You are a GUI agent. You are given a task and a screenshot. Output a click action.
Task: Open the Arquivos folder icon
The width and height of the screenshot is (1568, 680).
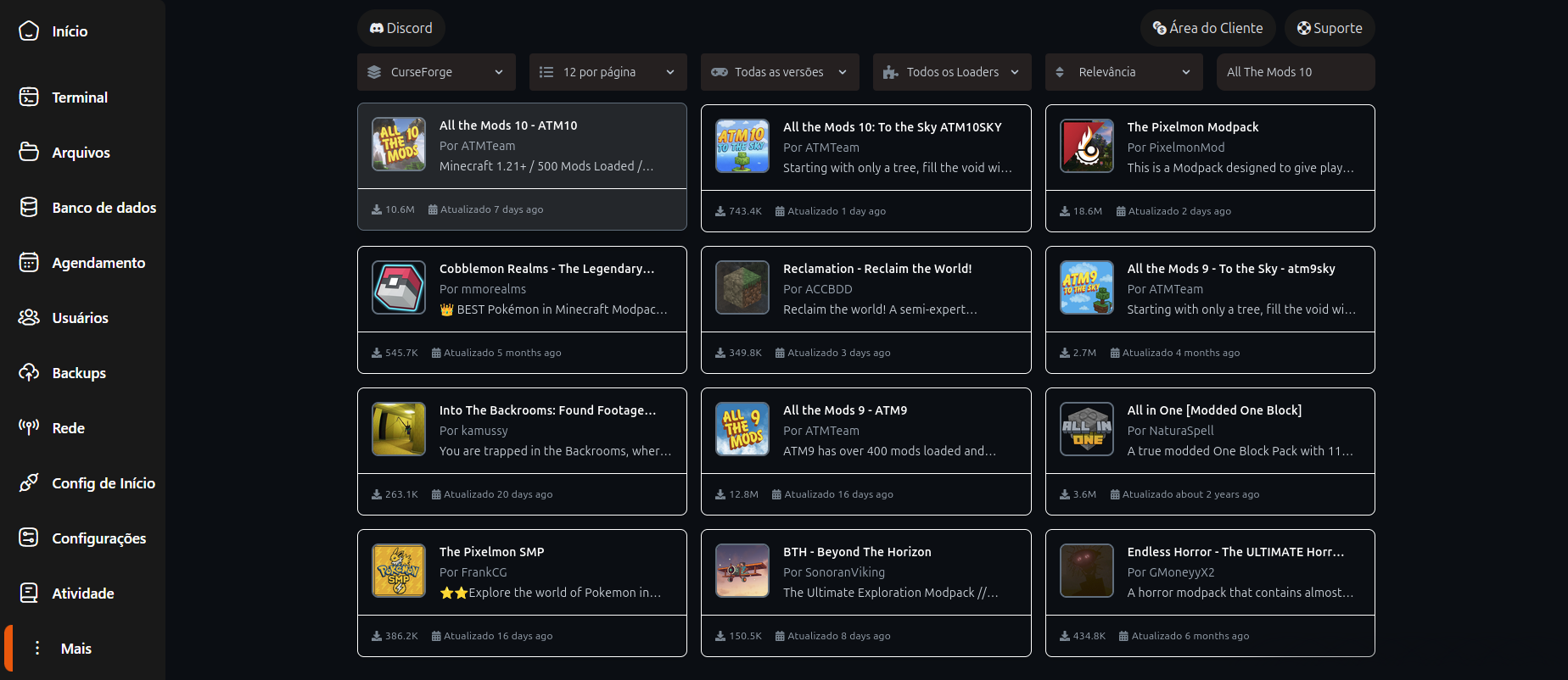pyautogui.click(x=29, y=153)
